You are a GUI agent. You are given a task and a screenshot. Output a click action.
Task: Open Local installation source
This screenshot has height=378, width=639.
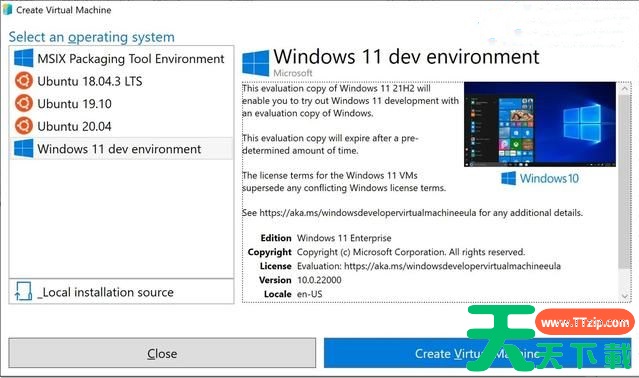pos(121,292)
